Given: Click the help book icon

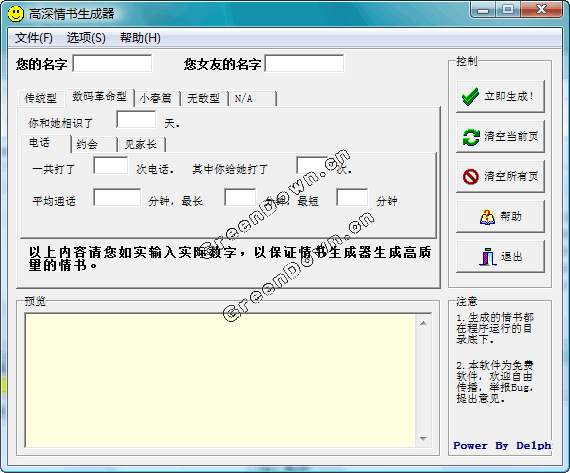Looking at the screenshot, I should click(487, 217).
